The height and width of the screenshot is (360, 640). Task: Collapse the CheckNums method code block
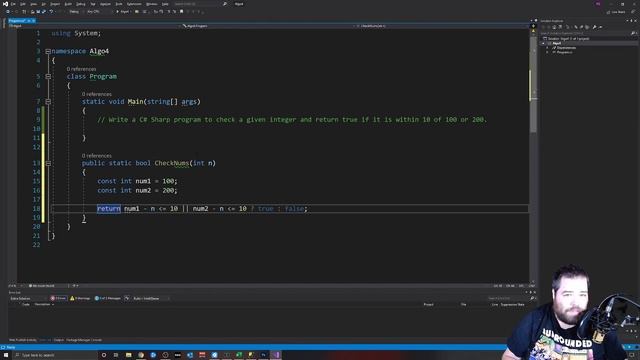click(x=48, y=163)
